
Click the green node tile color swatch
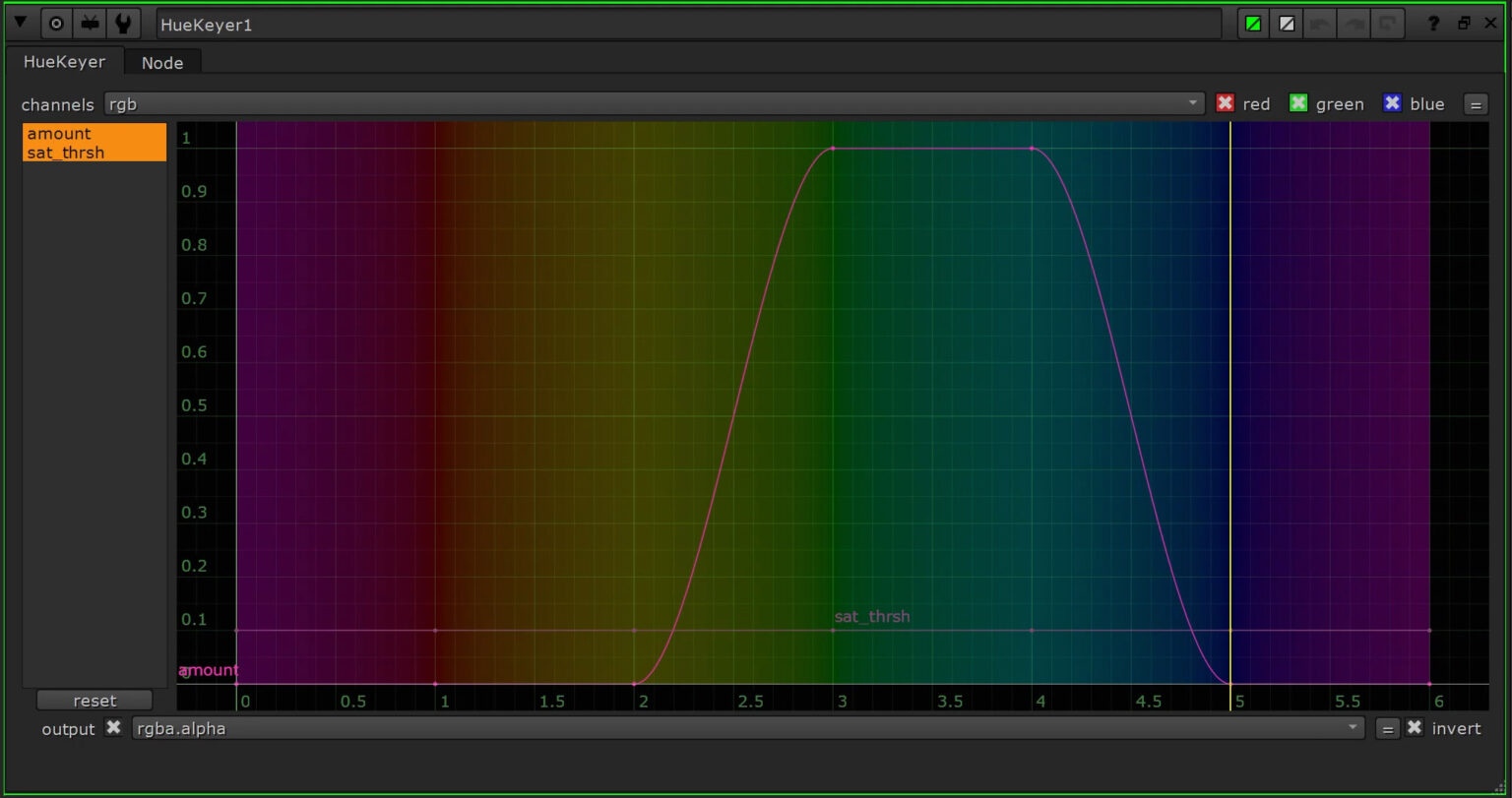pyautogui.click(x=1253, y=24)
